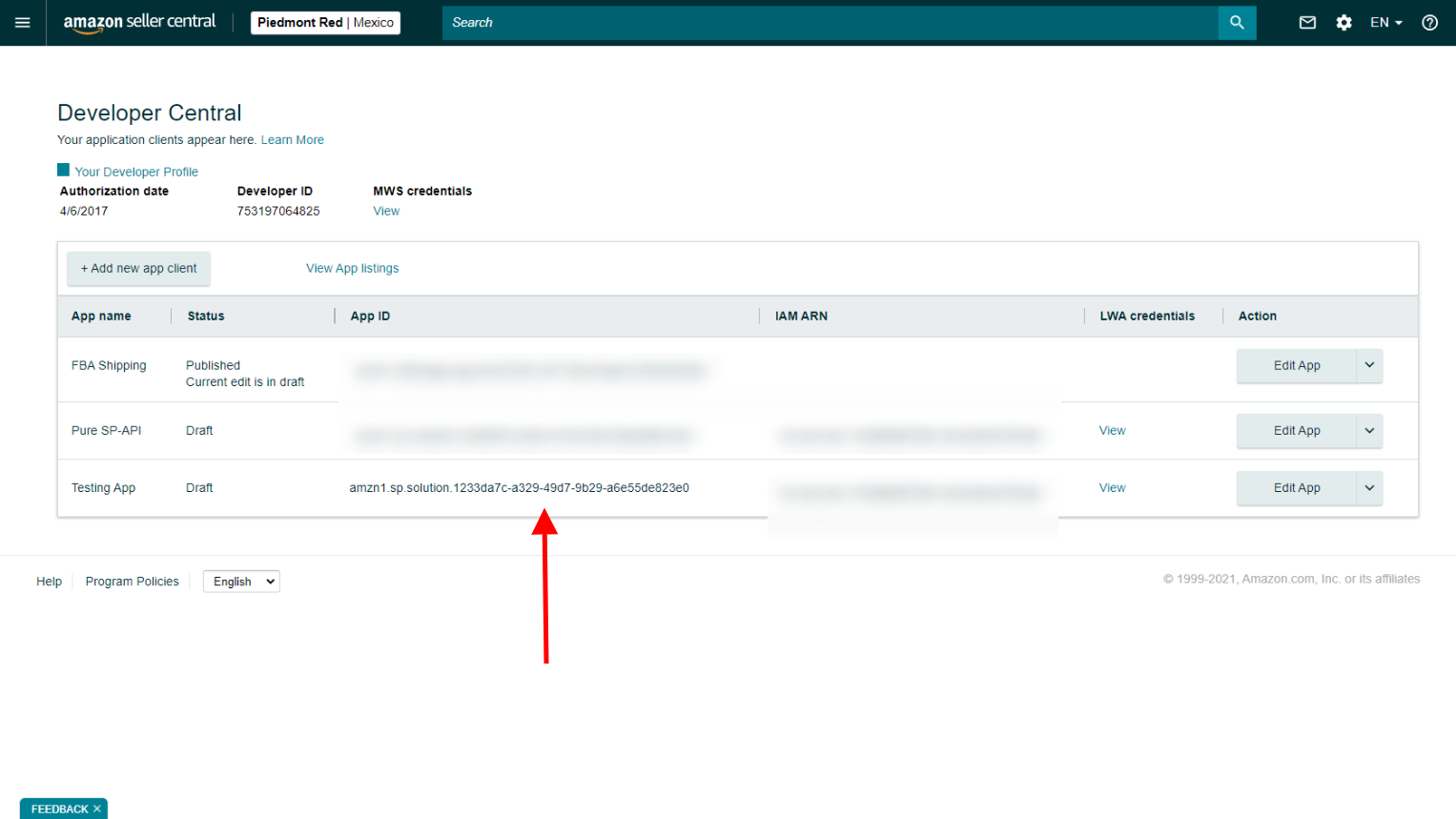The height and width of the screenshot is (819, 1456).
Task: Open the EN language dropdown
Action: (x=1386, y=23)
